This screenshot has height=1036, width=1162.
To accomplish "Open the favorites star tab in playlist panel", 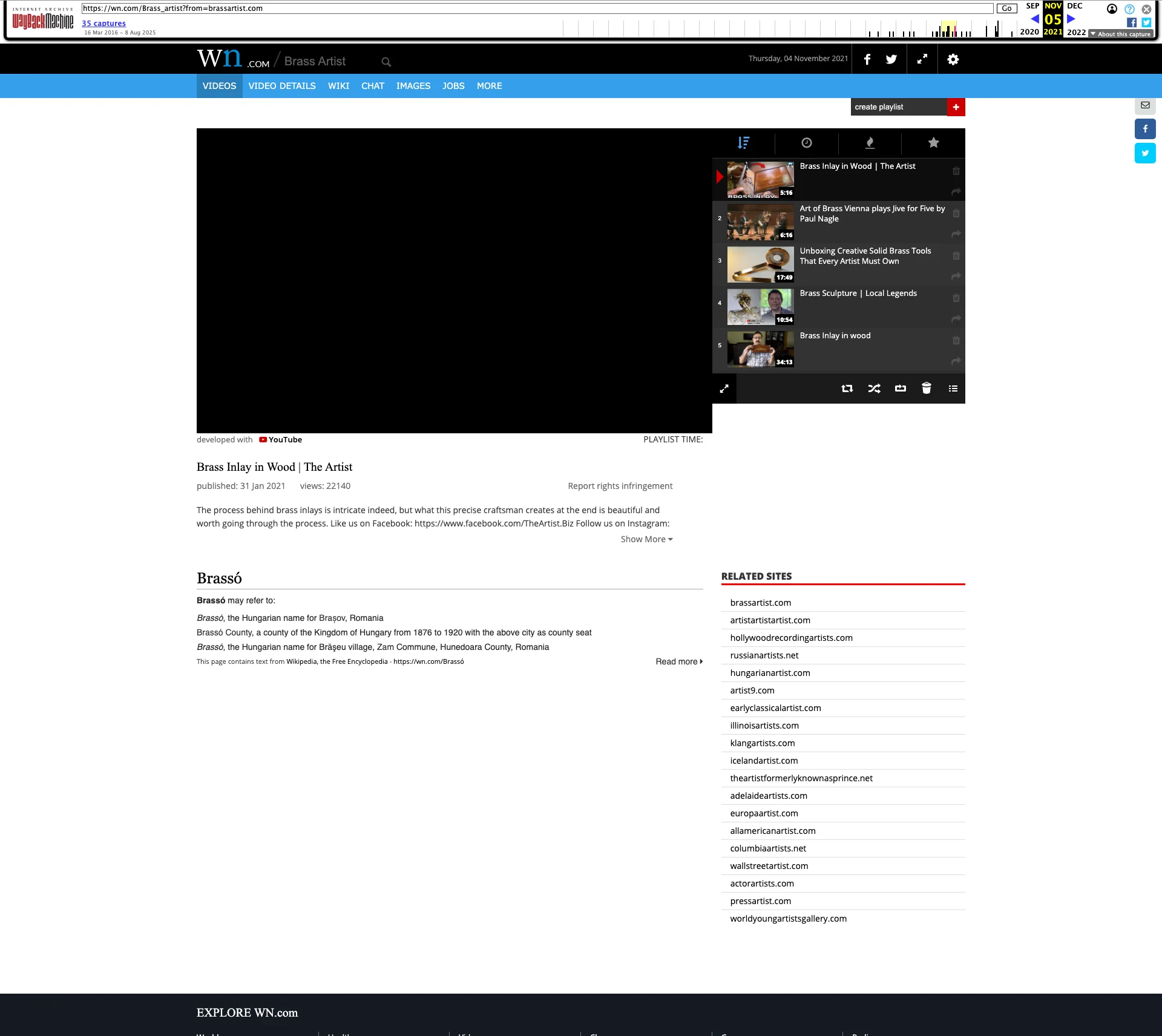I will pyautogui.click(x=933, y=143).
